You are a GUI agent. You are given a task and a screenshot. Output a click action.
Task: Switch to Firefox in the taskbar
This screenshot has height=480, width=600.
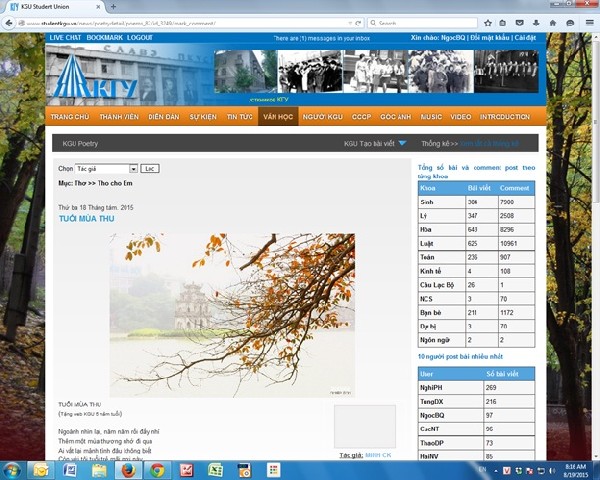(129, 470)
